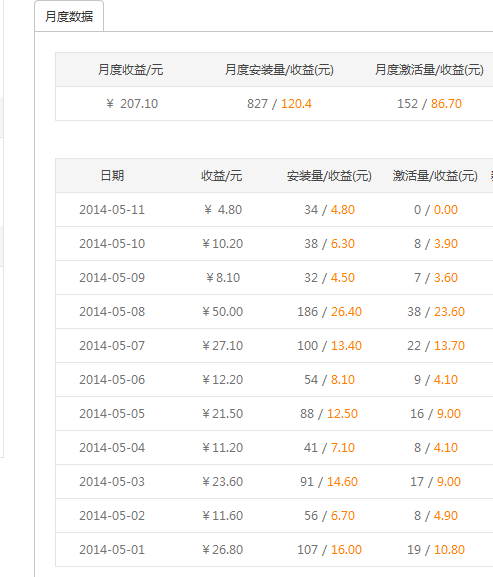Click income ¥21.50 cell

tap(223, 414)
